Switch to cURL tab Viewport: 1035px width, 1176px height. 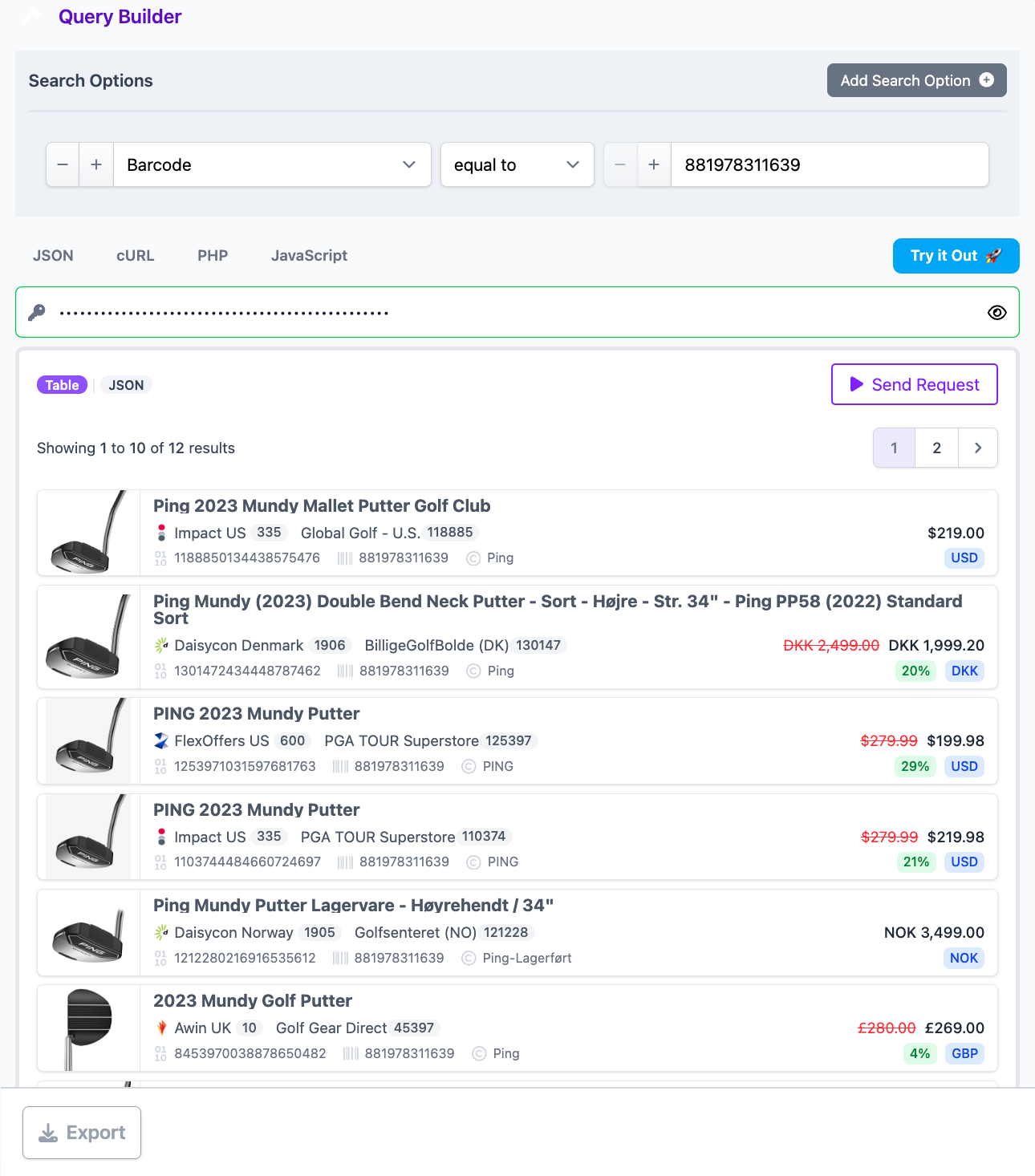pos(135,255)
